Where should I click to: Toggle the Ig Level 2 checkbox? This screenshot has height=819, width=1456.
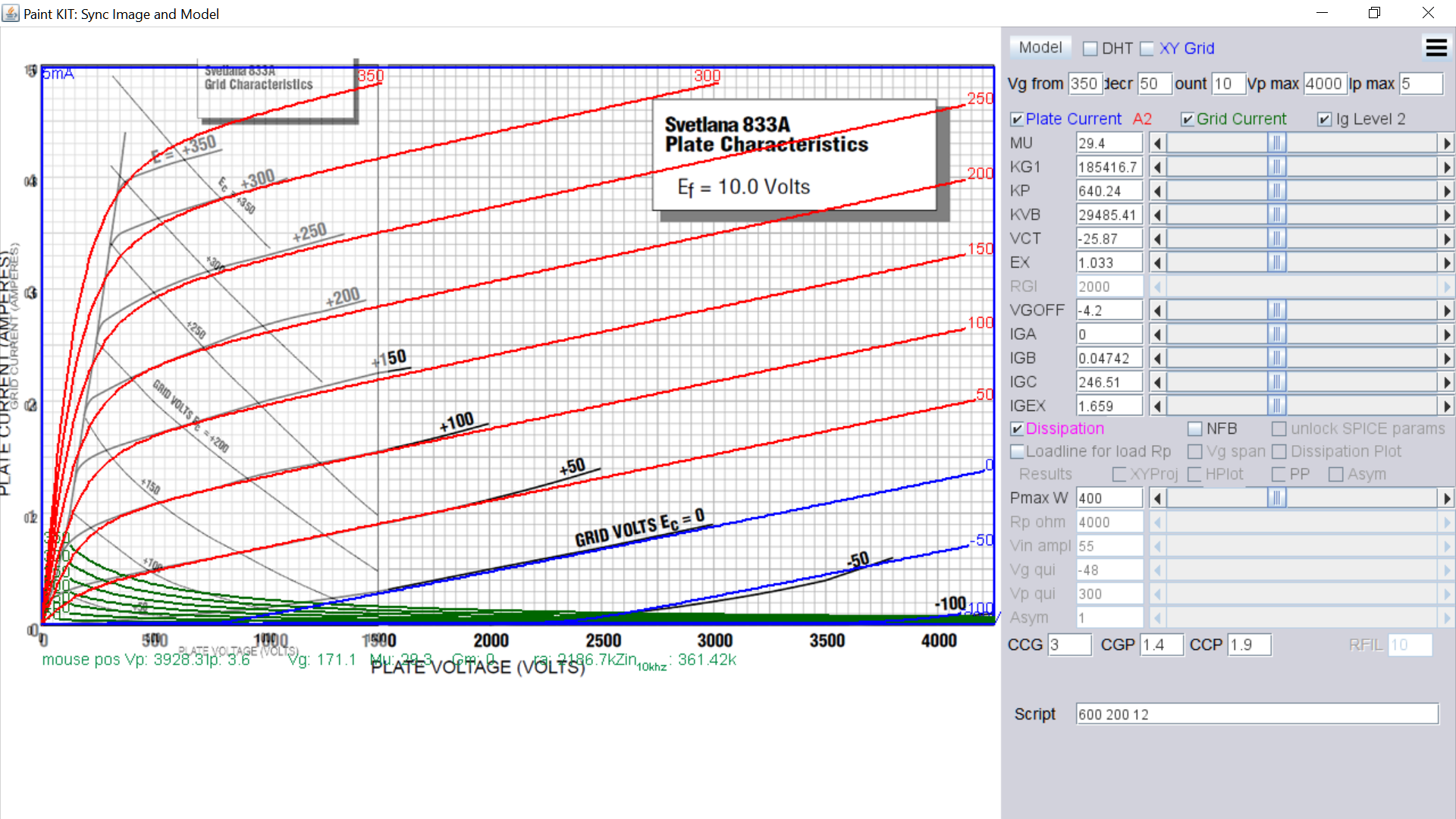click(1324, 119)
